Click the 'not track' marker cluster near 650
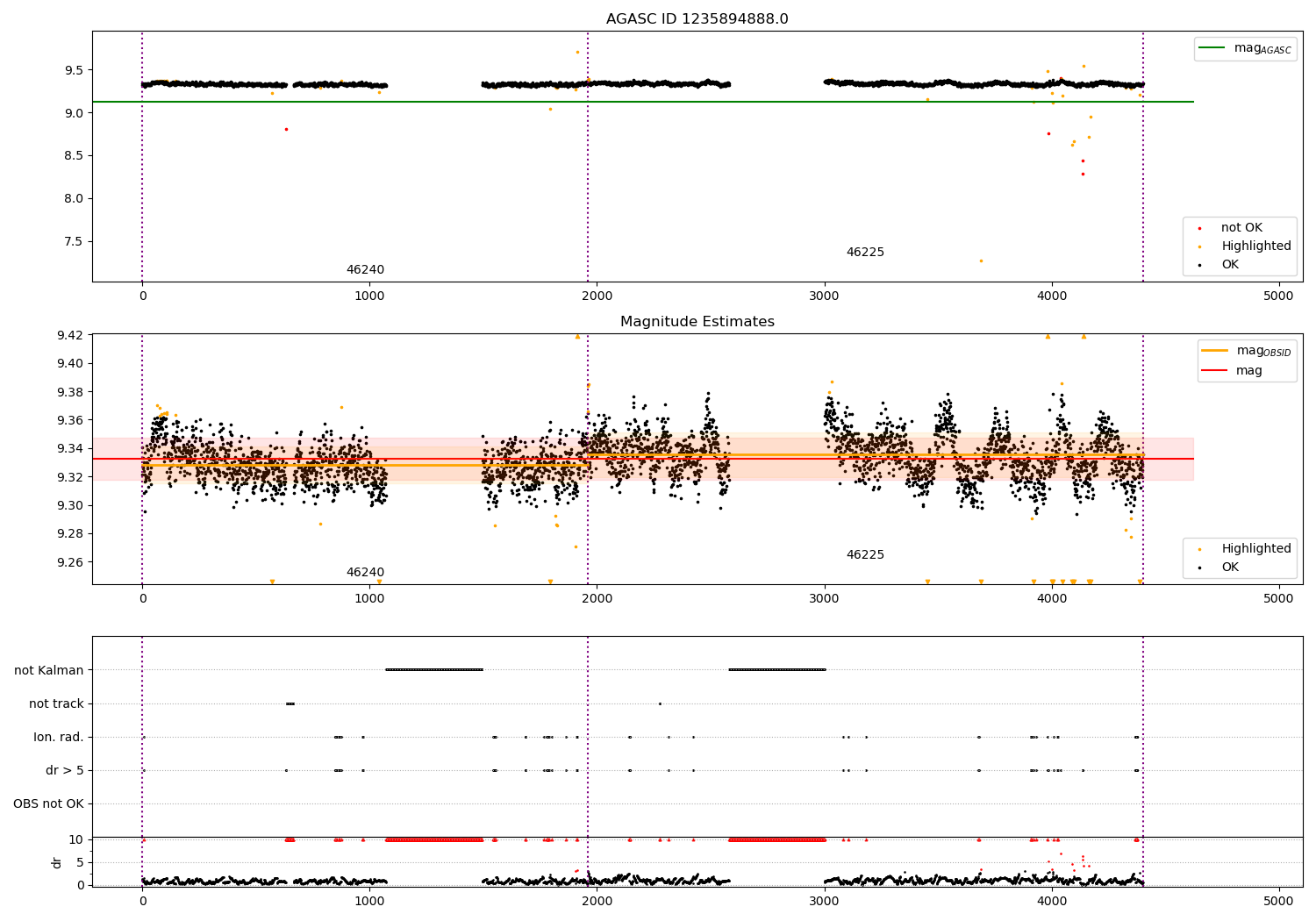1316x921 pixels. pos(290,703)
